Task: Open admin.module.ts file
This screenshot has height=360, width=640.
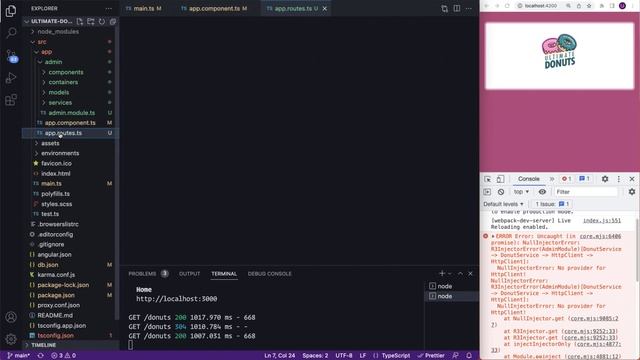Action: point(71,113)
